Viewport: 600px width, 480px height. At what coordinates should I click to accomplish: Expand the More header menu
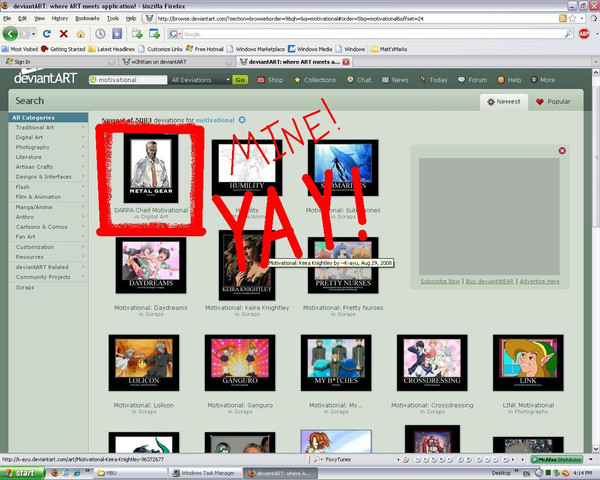[x=543, y=80]
